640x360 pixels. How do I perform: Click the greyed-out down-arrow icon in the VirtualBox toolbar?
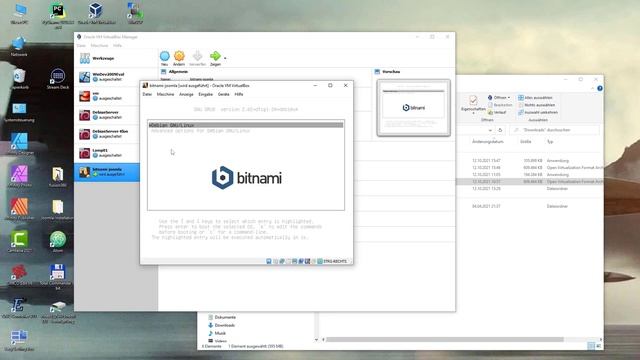click(x=198, y=56)
